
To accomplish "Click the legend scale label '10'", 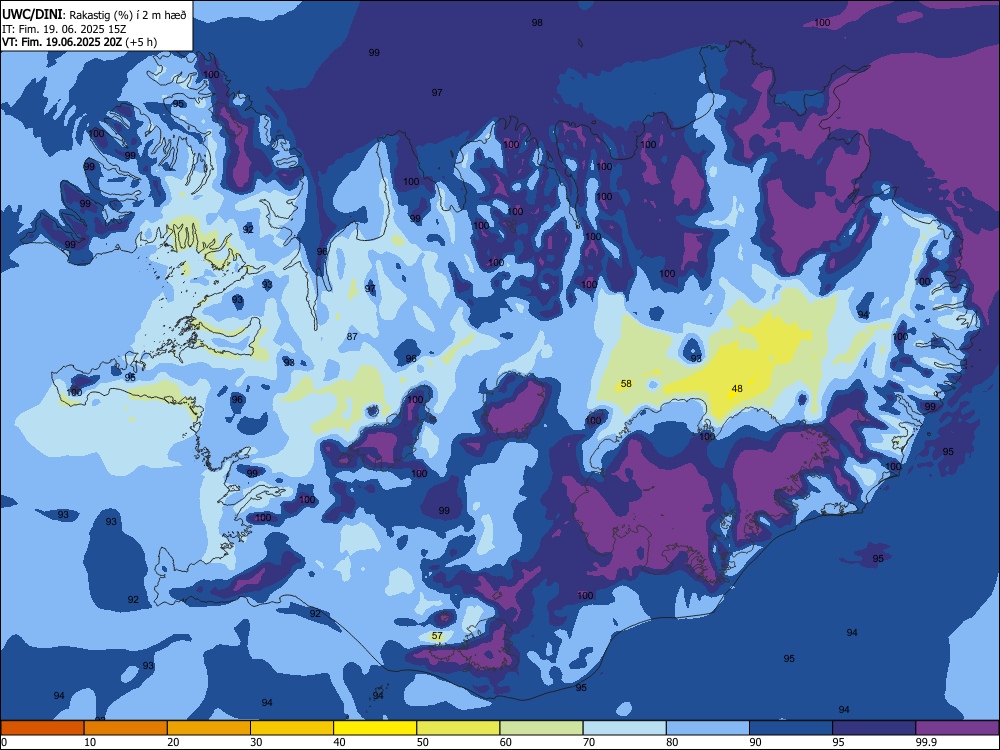I will pos(90,742).
